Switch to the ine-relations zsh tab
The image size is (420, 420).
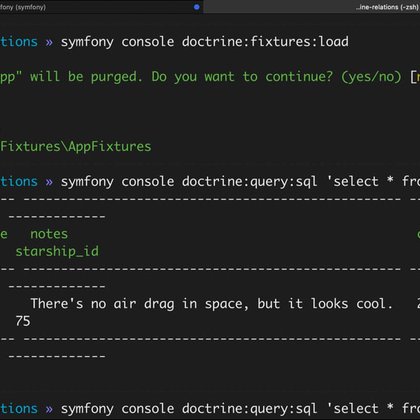tap(312, 7)
